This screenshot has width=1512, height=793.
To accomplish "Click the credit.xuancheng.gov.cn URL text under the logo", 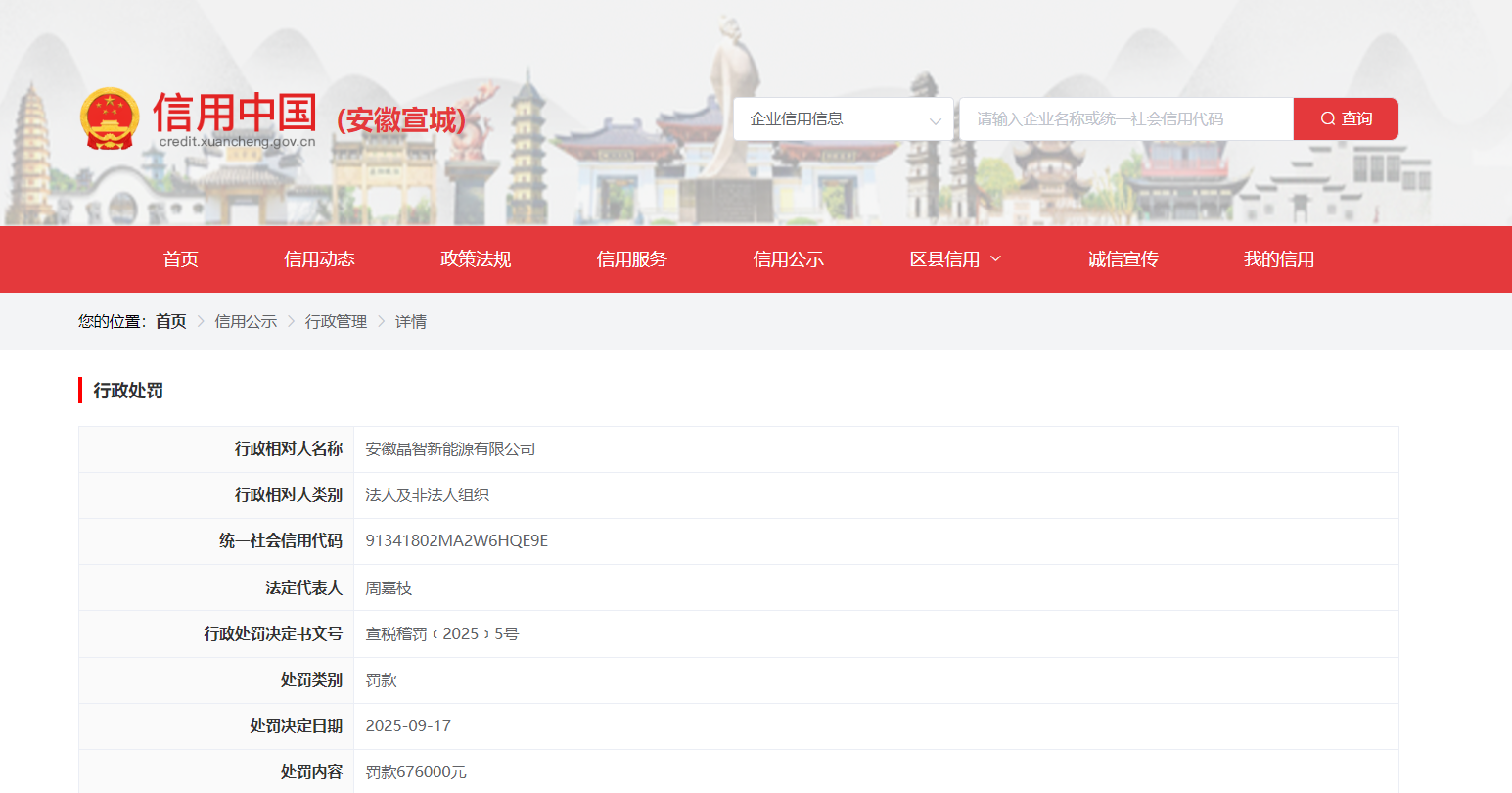I will pos(237,142).
